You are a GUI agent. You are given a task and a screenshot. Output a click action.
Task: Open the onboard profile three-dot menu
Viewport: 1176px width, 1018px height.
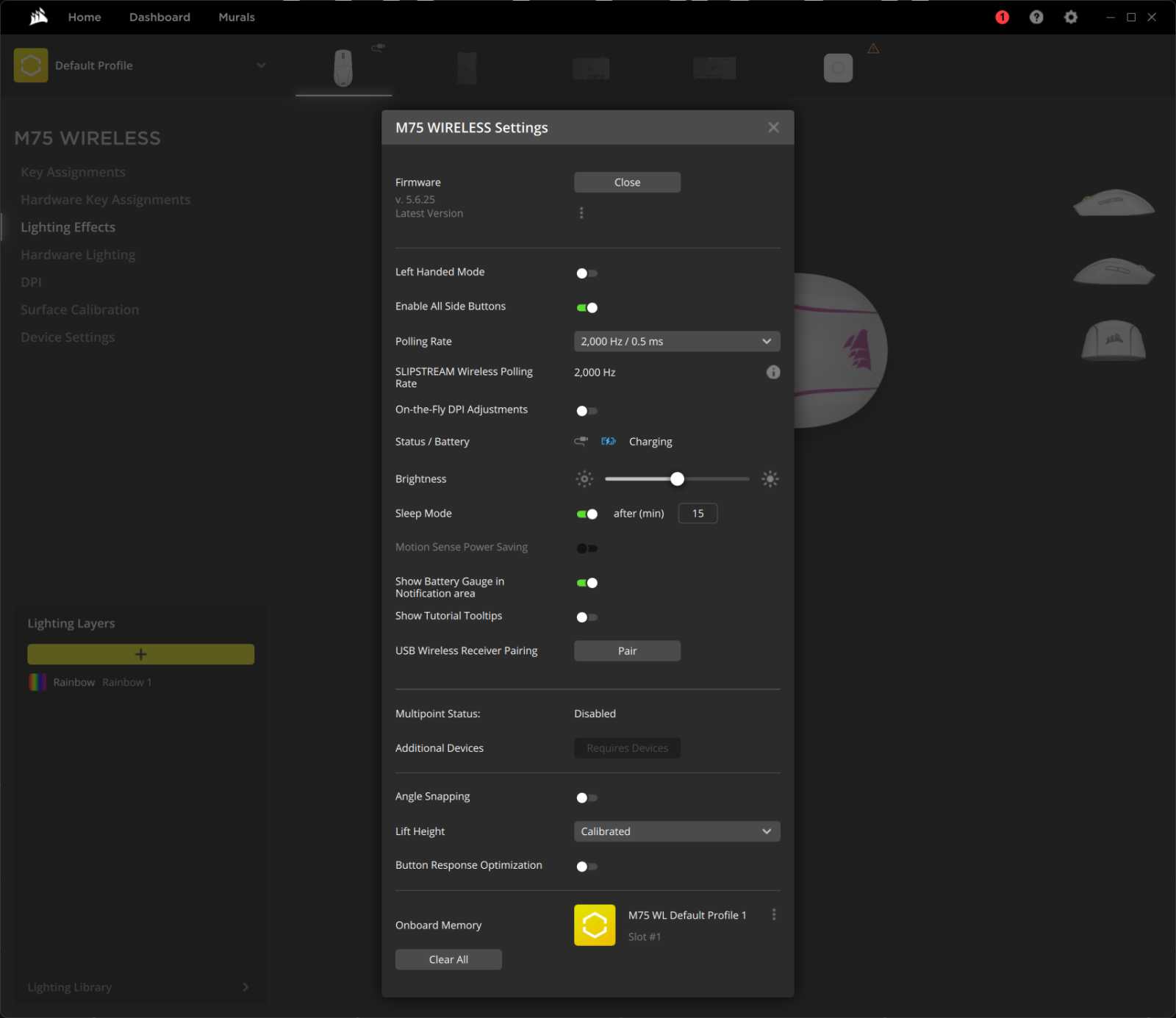coord(774,914)
